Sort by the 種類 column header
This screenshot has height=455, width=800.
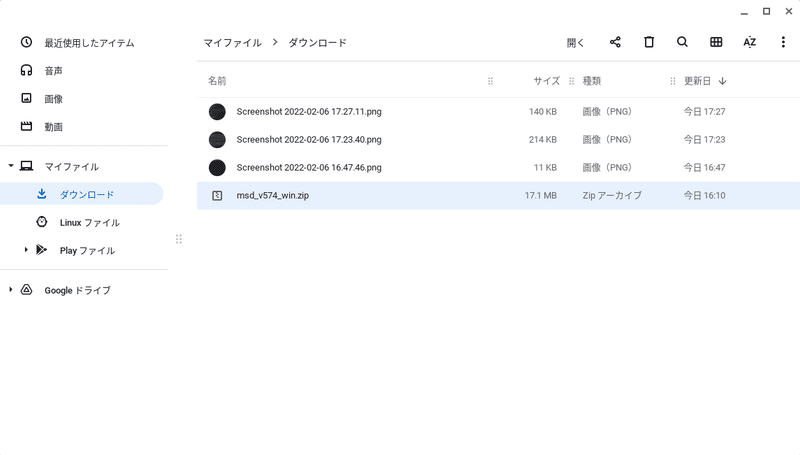pyautogui.click(x=592, y=81)
